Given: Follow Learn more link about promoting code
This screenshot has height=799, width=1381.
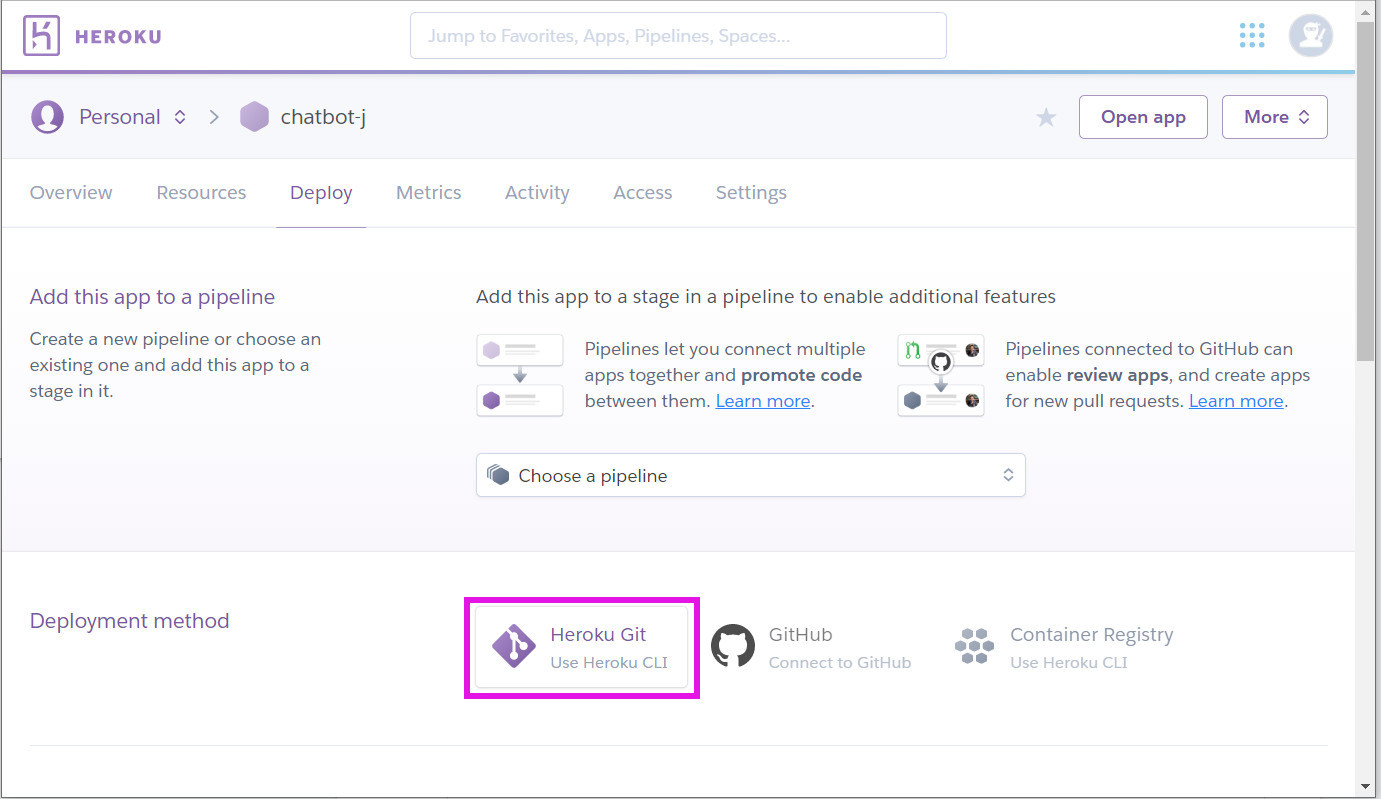Looking at the screenshot, I should click(x=762, y=401).
